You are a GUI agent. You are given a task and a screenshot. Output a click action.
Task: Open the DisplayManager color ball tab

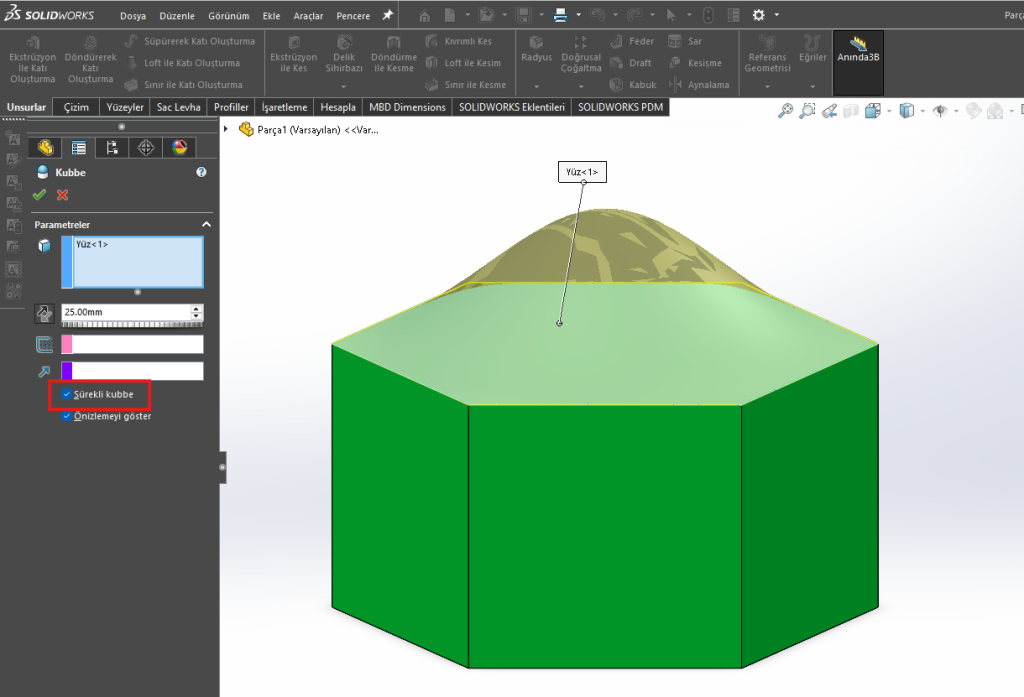point(179,148)
